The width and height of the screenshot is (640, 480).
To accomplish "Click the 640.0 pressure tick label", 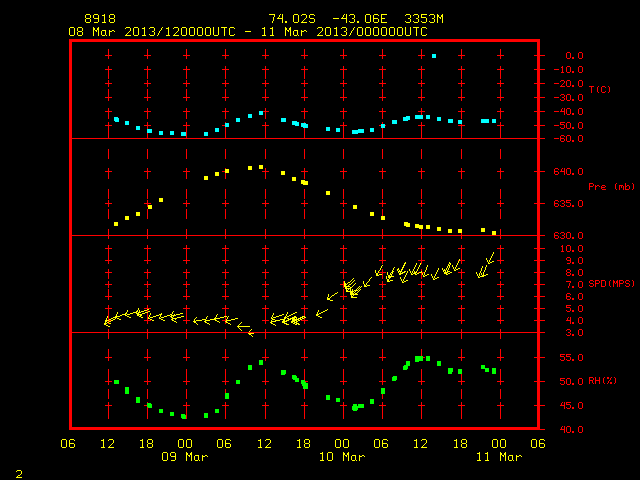I will click(x=568, y=172).
